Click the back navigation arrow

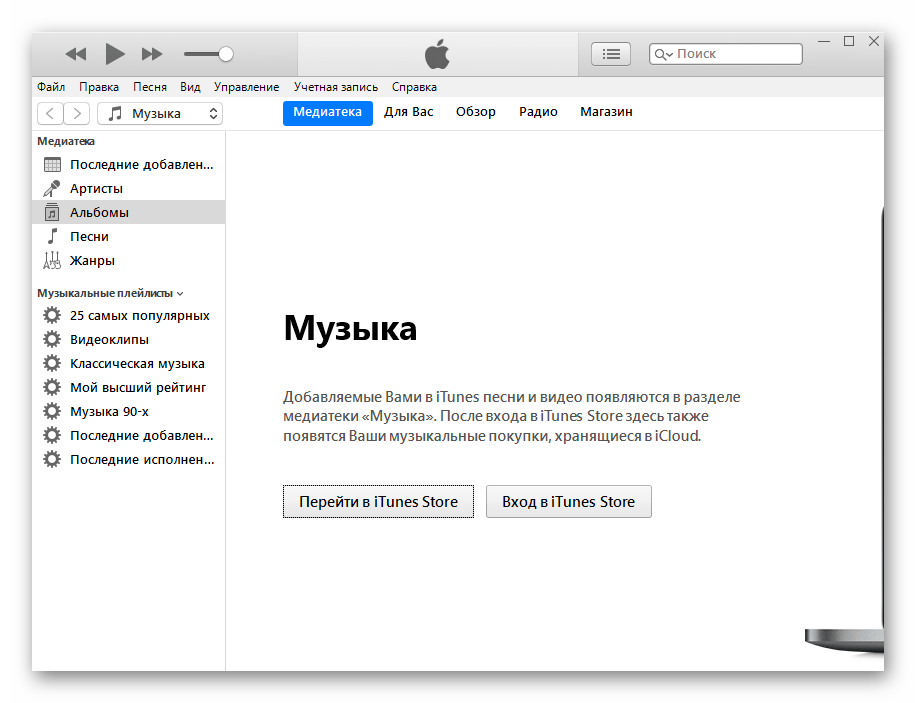pos(50,113)
